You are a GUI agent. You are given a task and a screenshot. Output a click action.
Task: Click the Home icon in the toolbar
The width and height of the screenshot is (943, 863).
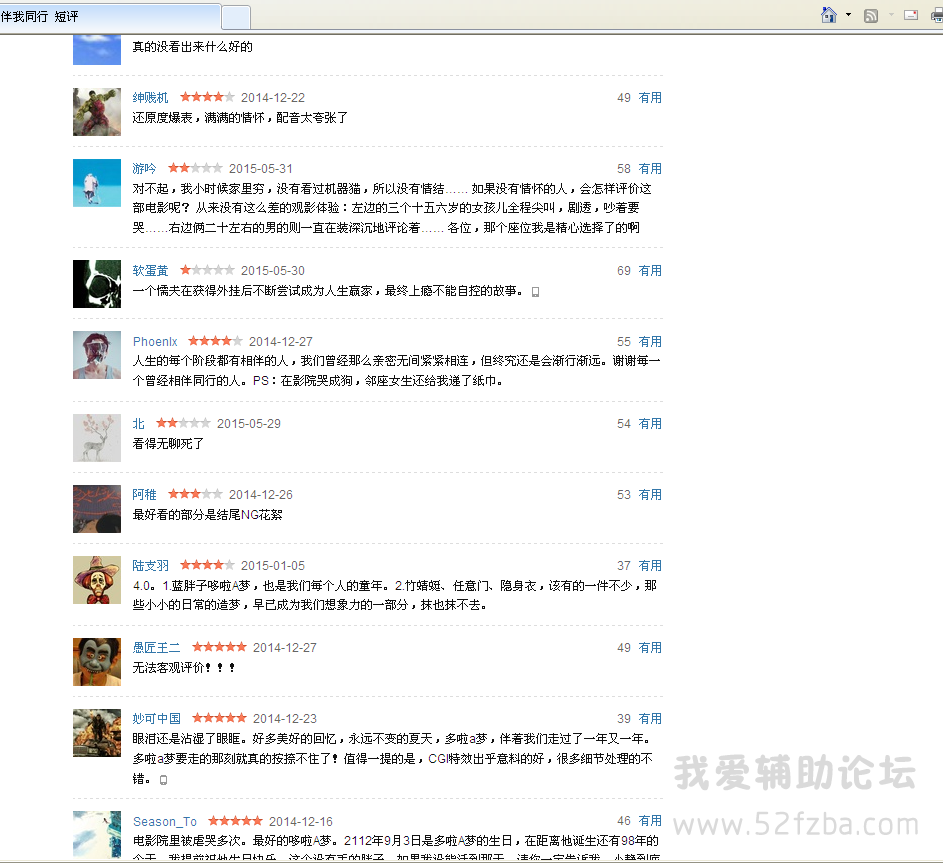point(828,15)
